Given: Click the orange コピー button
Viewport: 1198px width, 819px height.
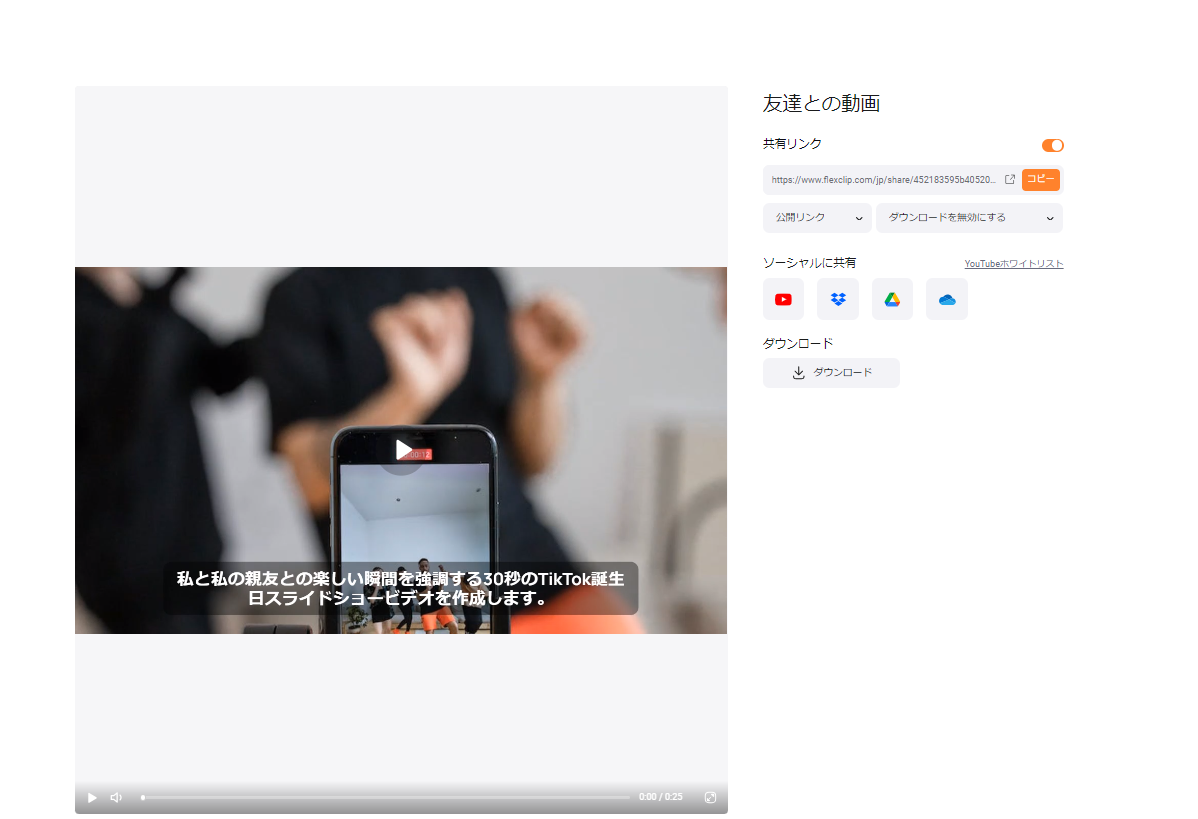Looking at the screenshot, I should (x=1040, y=180).
